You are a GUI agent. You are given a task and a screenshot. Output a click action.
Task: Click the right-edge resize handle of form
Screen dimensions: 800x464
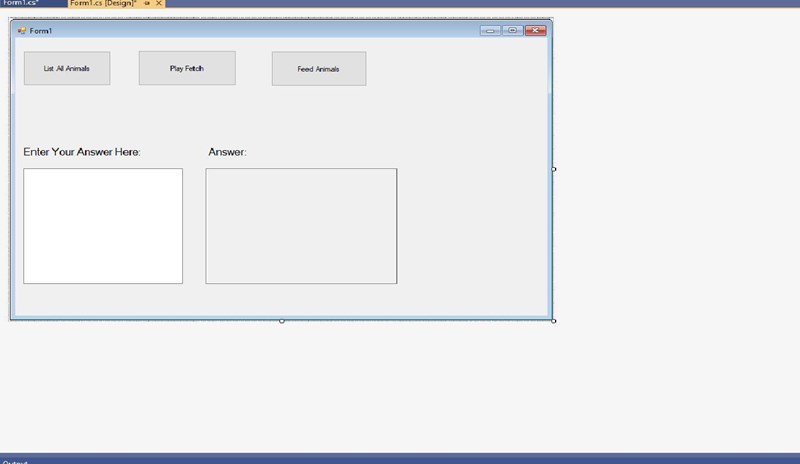(x=554, y=169)
